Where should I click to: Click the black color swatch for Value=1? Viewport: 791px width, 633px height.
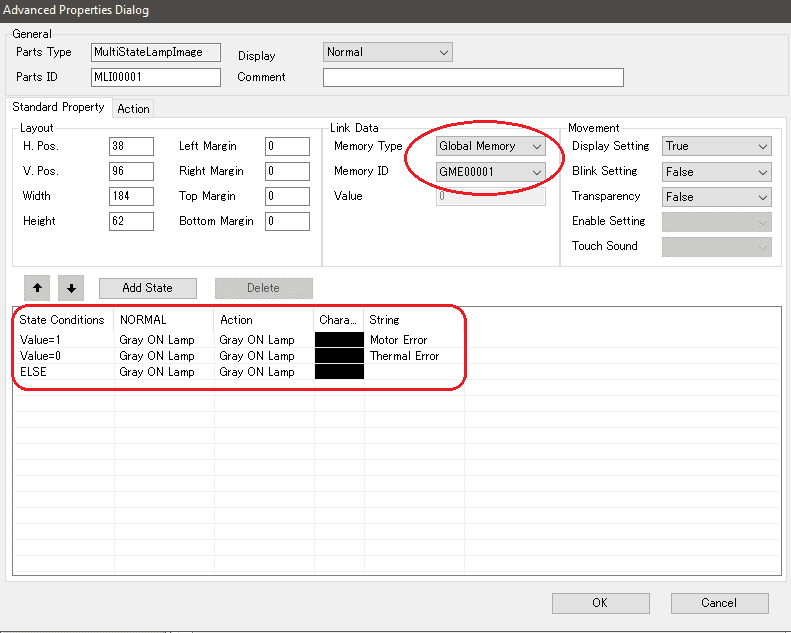pyautogui.click(x=339, y=340)
